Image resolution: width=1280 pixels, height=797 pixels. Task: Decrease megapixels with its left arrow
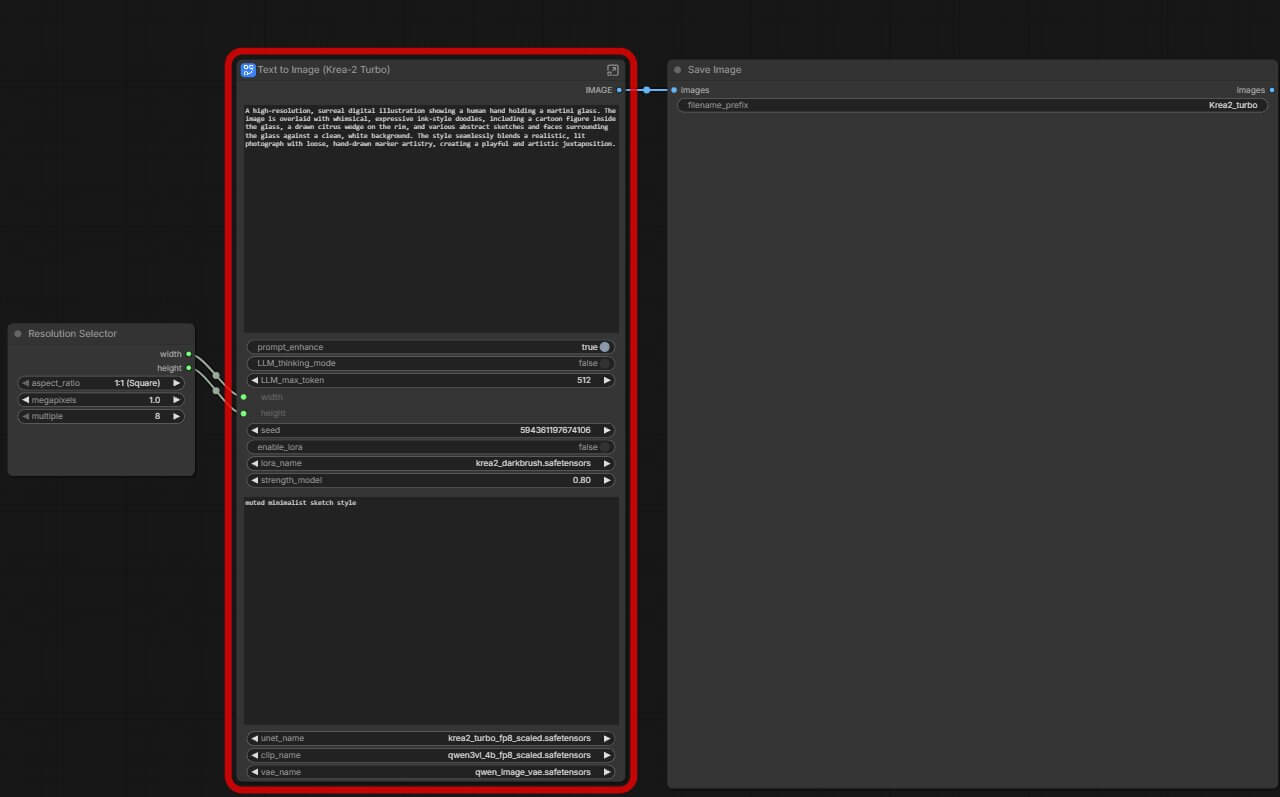click(x=25, y=400)
